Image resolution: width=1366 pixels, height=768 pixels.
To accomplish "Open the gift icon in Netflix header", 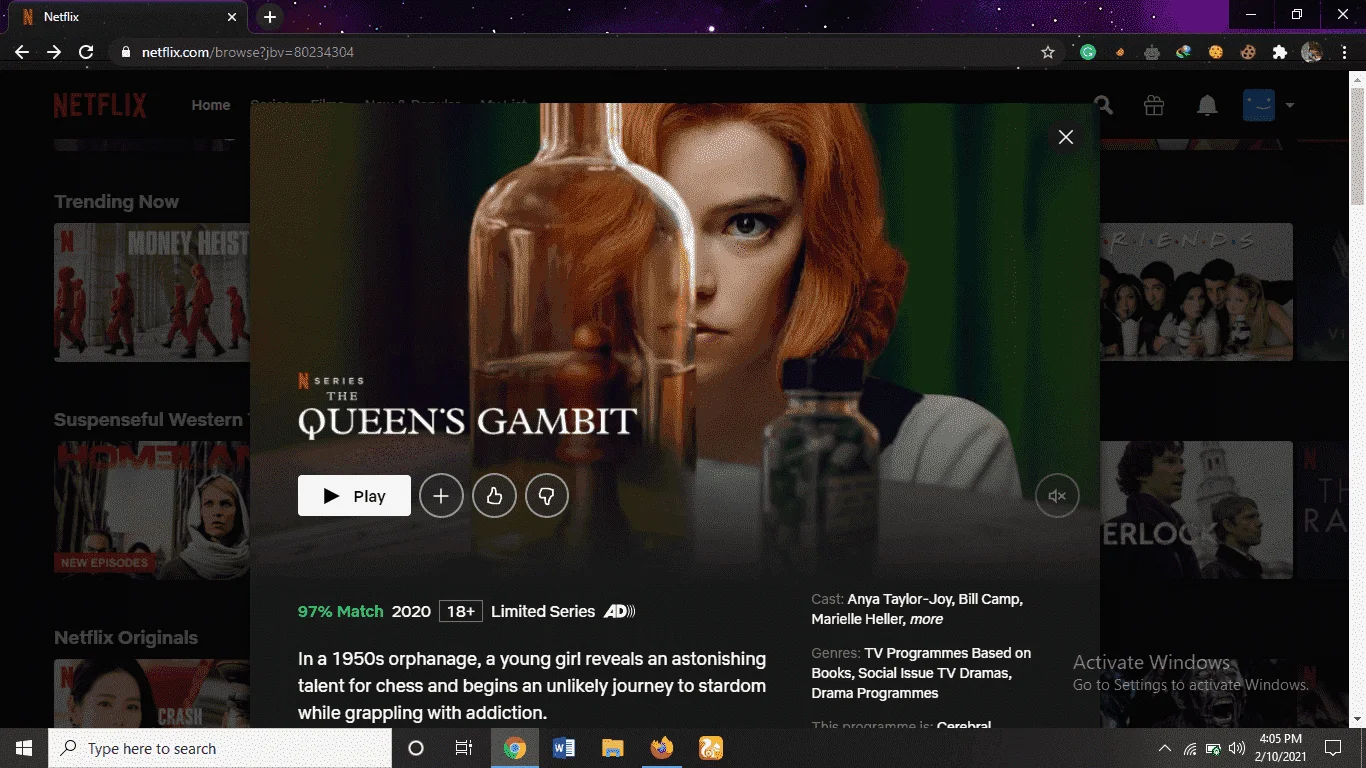I will pyautogui.click(x=1154, y=105).
